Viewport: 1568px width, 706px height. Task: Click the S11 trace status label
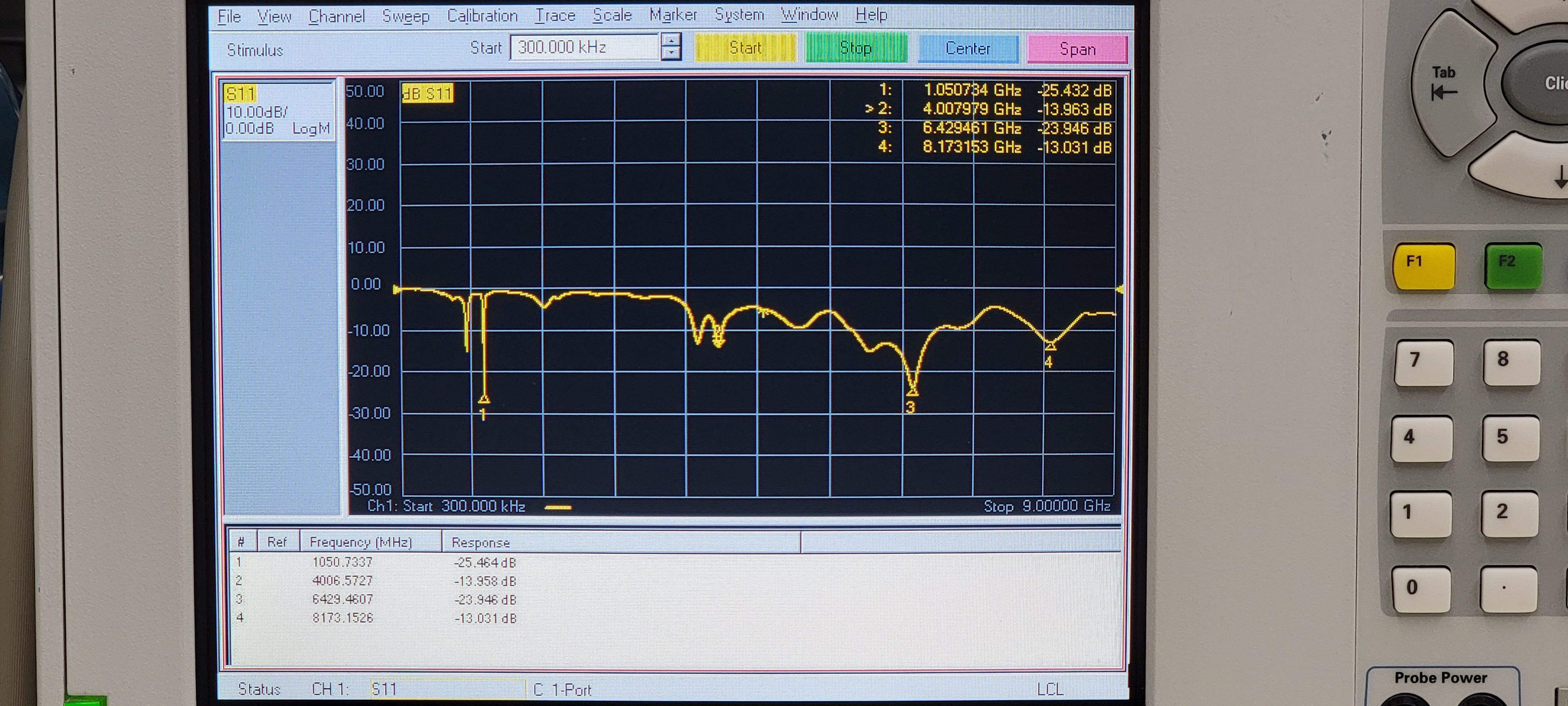pos(240,94)
